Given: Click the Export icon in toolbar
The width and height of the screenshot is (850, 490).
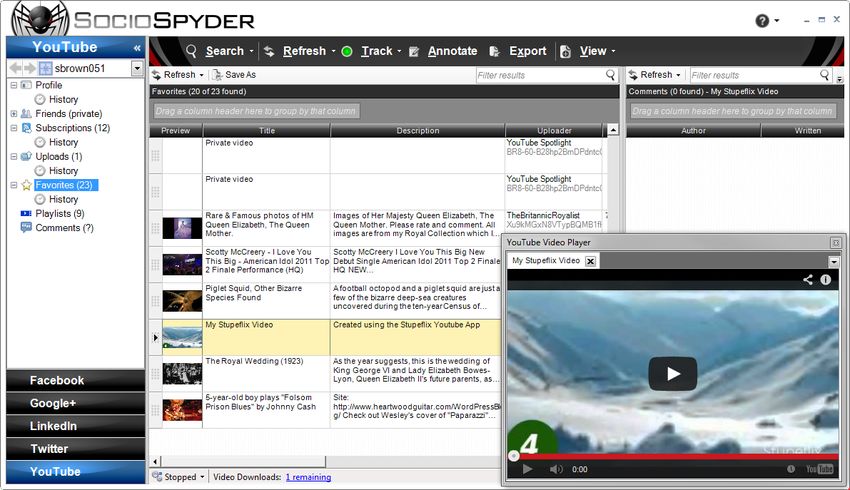Looking at the screenshot, I should coord(494,51).
